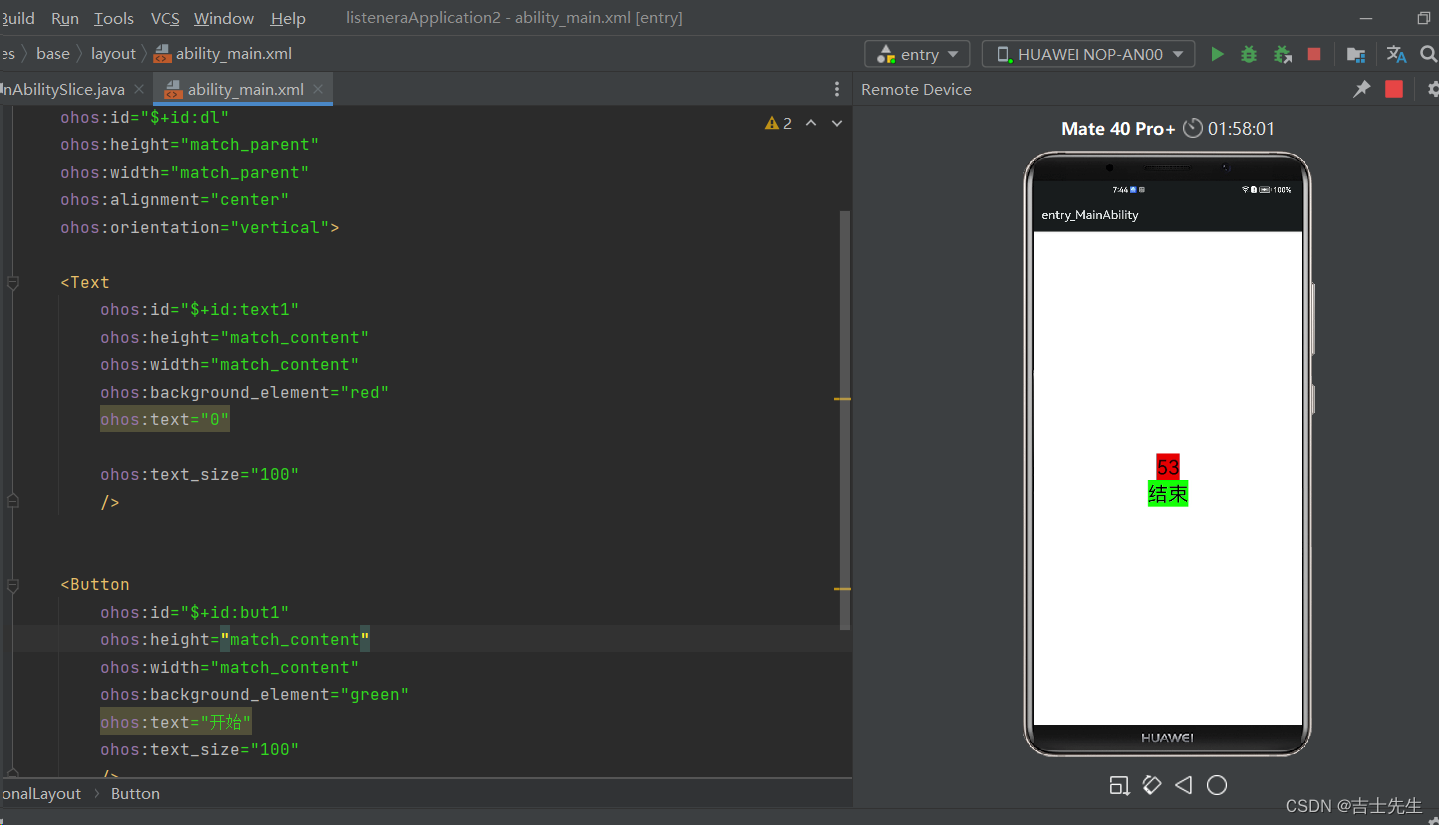Collapse the Button tag fold marker

point(13,585)
